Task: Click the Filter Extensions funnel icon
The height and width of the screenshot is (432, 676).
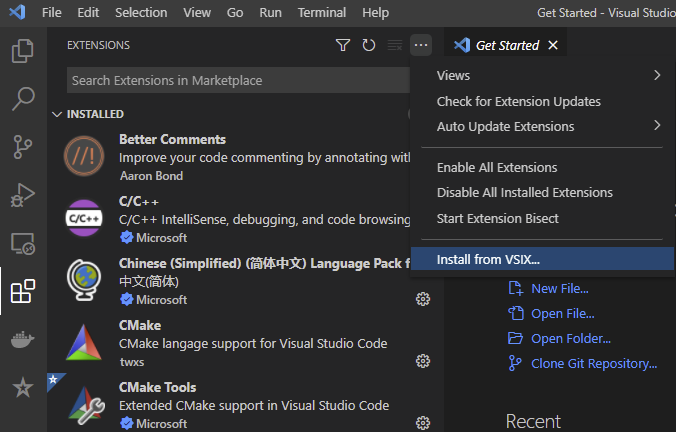Action: [x=343, y=45]
